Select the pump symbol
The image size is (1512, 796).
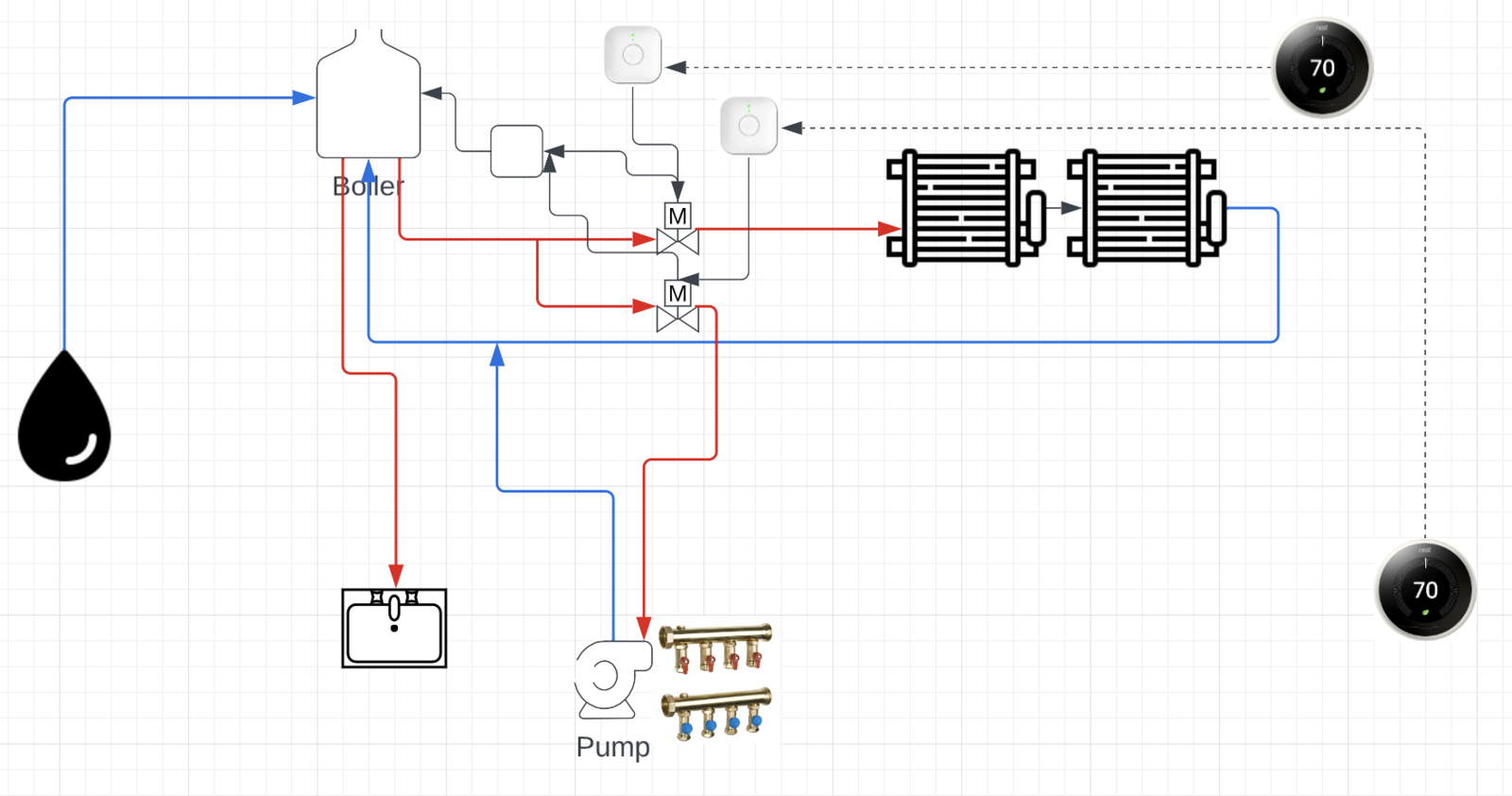tap(611, 679)
